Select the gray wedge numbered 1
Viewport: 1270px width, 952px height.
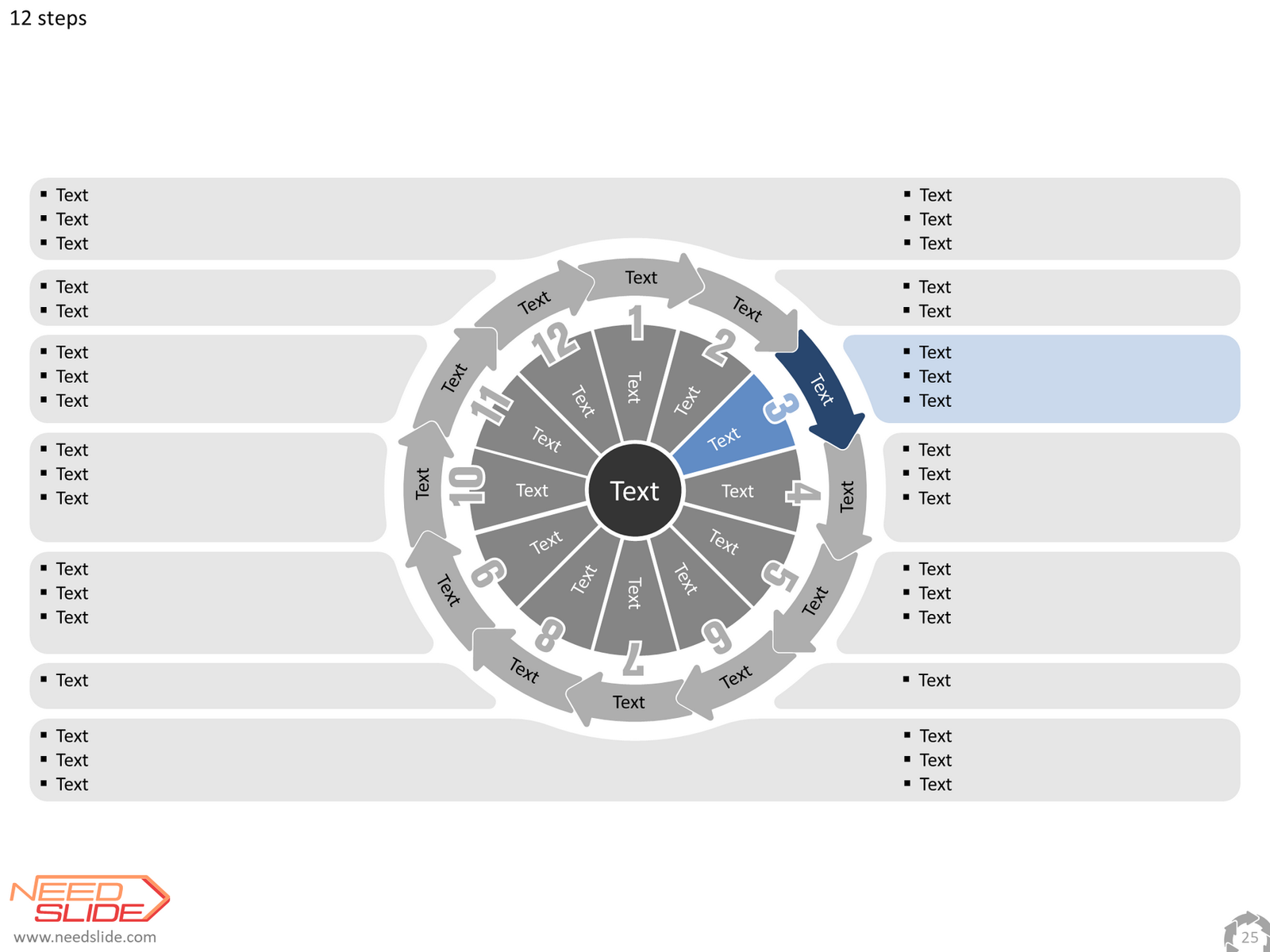(633, 381)
